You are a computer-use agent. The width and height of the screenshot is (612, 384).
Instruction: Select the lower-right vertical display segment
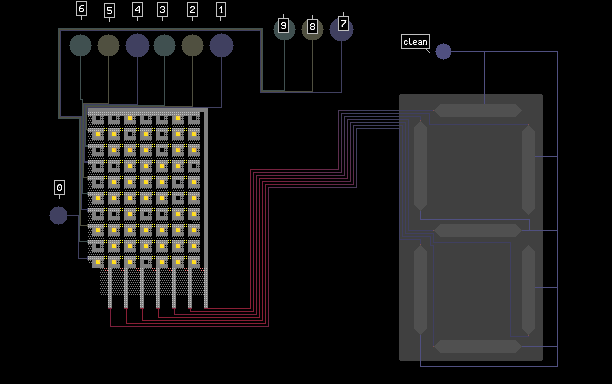pyautogui.click(x=528, y=290)
